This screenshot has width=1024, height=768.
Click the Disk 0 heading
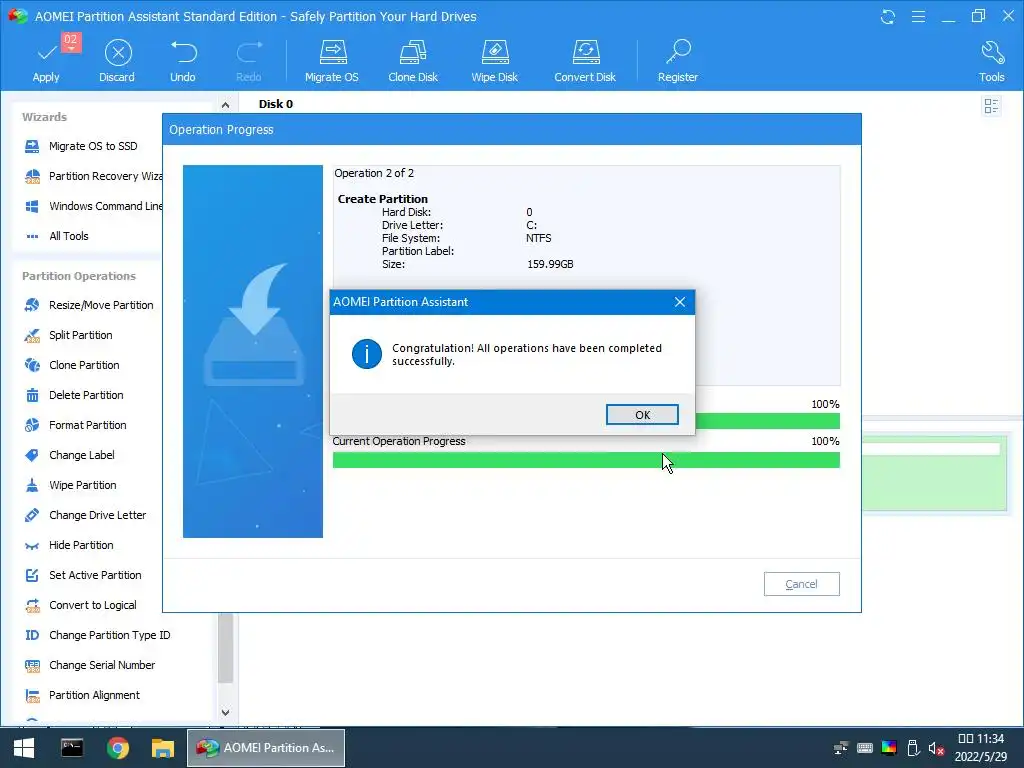coord(276,104)
